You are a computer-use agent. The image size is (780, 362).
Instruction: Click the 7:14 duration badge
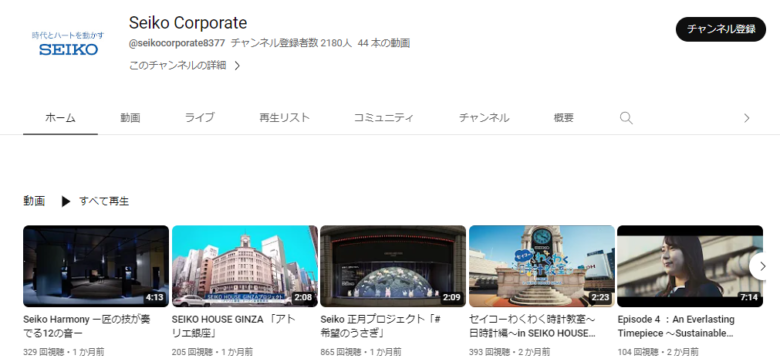[748, 298]
